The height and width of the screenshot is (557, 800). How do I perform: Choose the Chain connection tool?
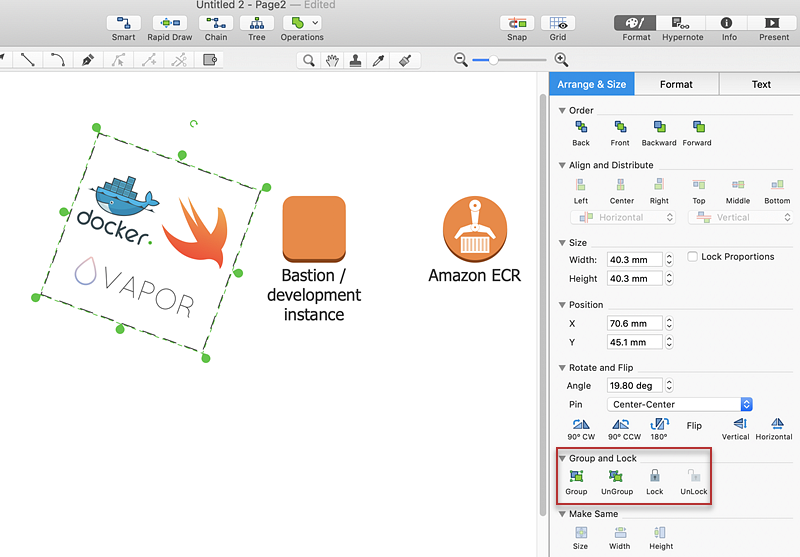click(x=216, y=23)
